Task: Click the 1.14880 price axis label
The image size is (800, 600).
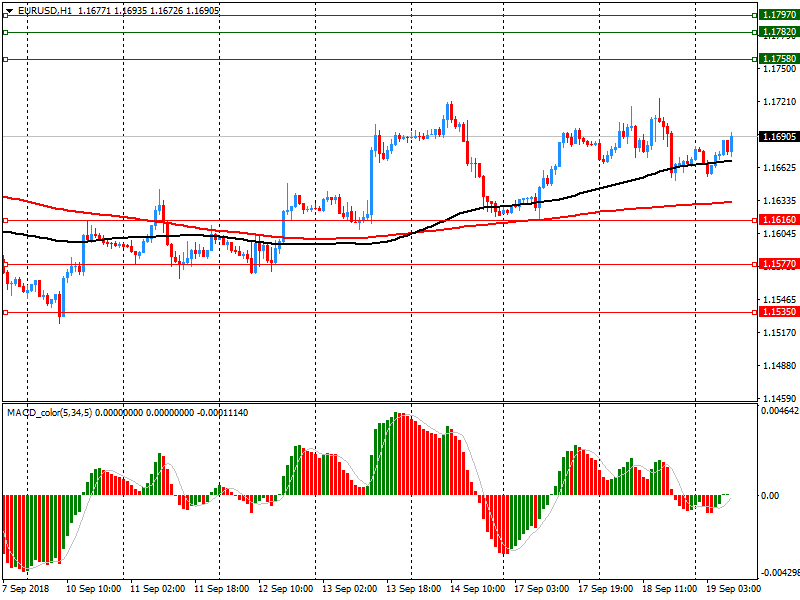Action: click(778, 366)
